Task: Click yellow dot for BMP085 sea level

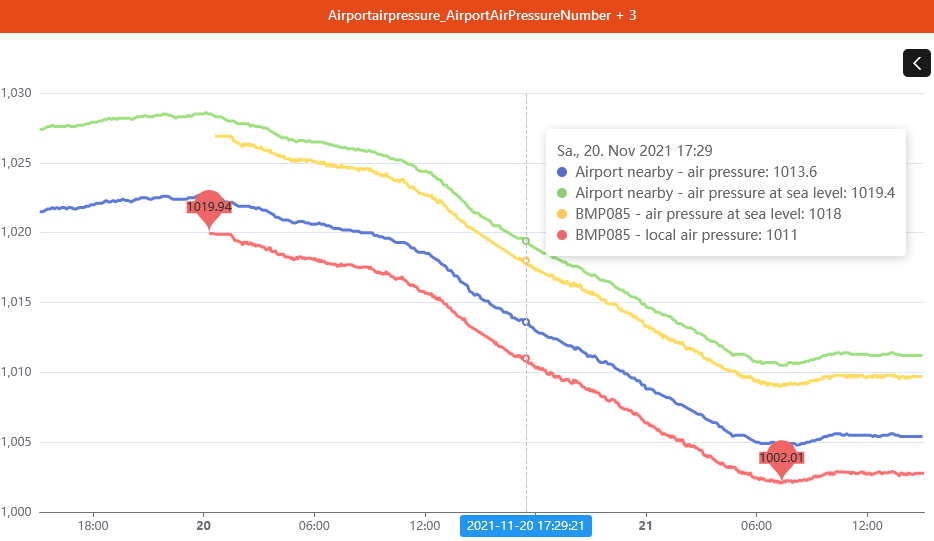Action: (x=563, y=214)
